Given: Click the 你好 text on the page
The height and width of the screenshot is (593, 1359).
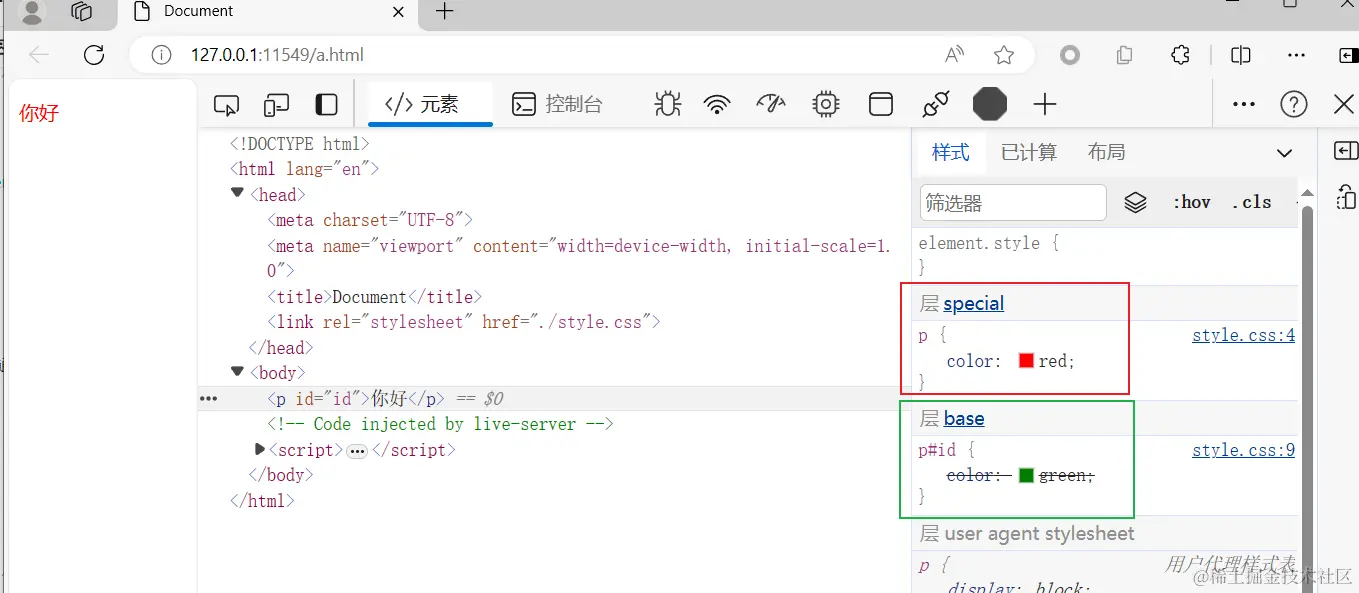Looking at the screenshot, I should coord(39,113).
